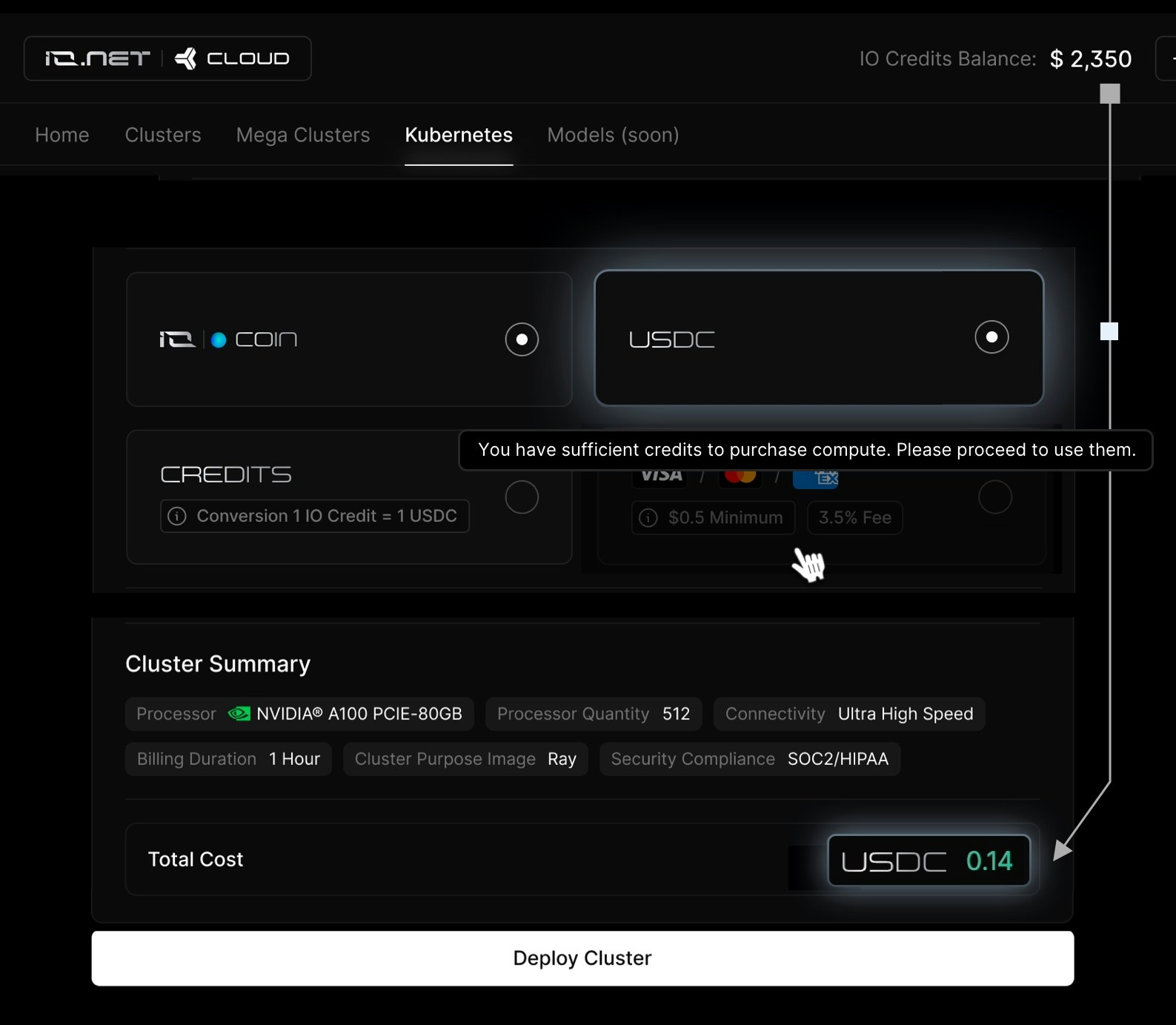The width and height of the screenshot is (1176, 1025).
Task: Click the NVIDIA A100 PCIE-80GB processor text
Action: 359,714
